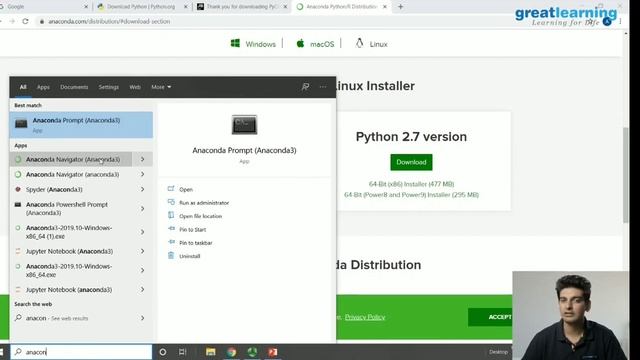640x360 pixels.
Task: Expand Anaconda3 x86_64 (1).exe options arrow
Action: (x=142, y=232)
